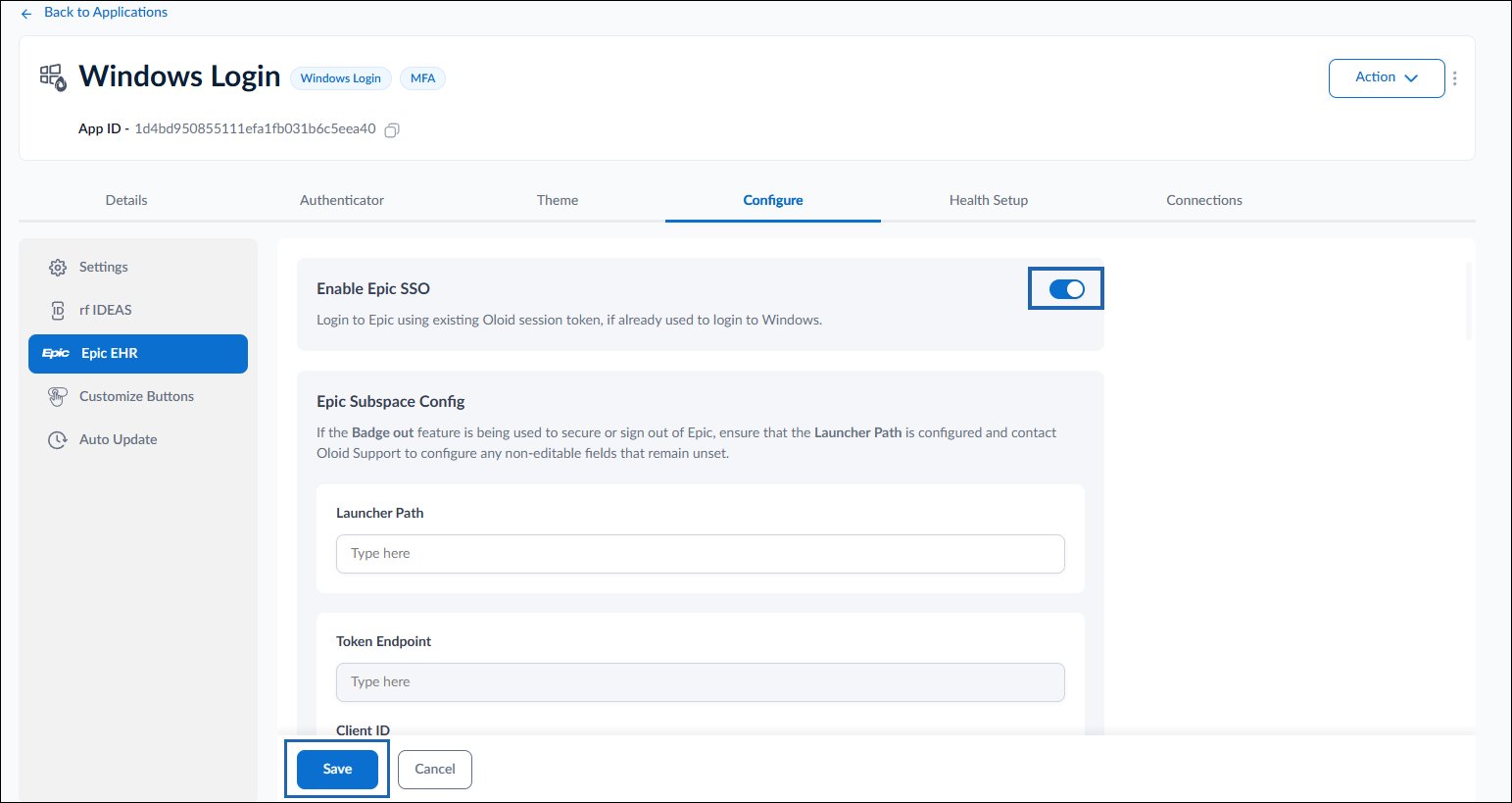Open Customize Buttons label in sidebar
Screen dimensions: 1512x803
pyautogui.click(x=136, y=397)
